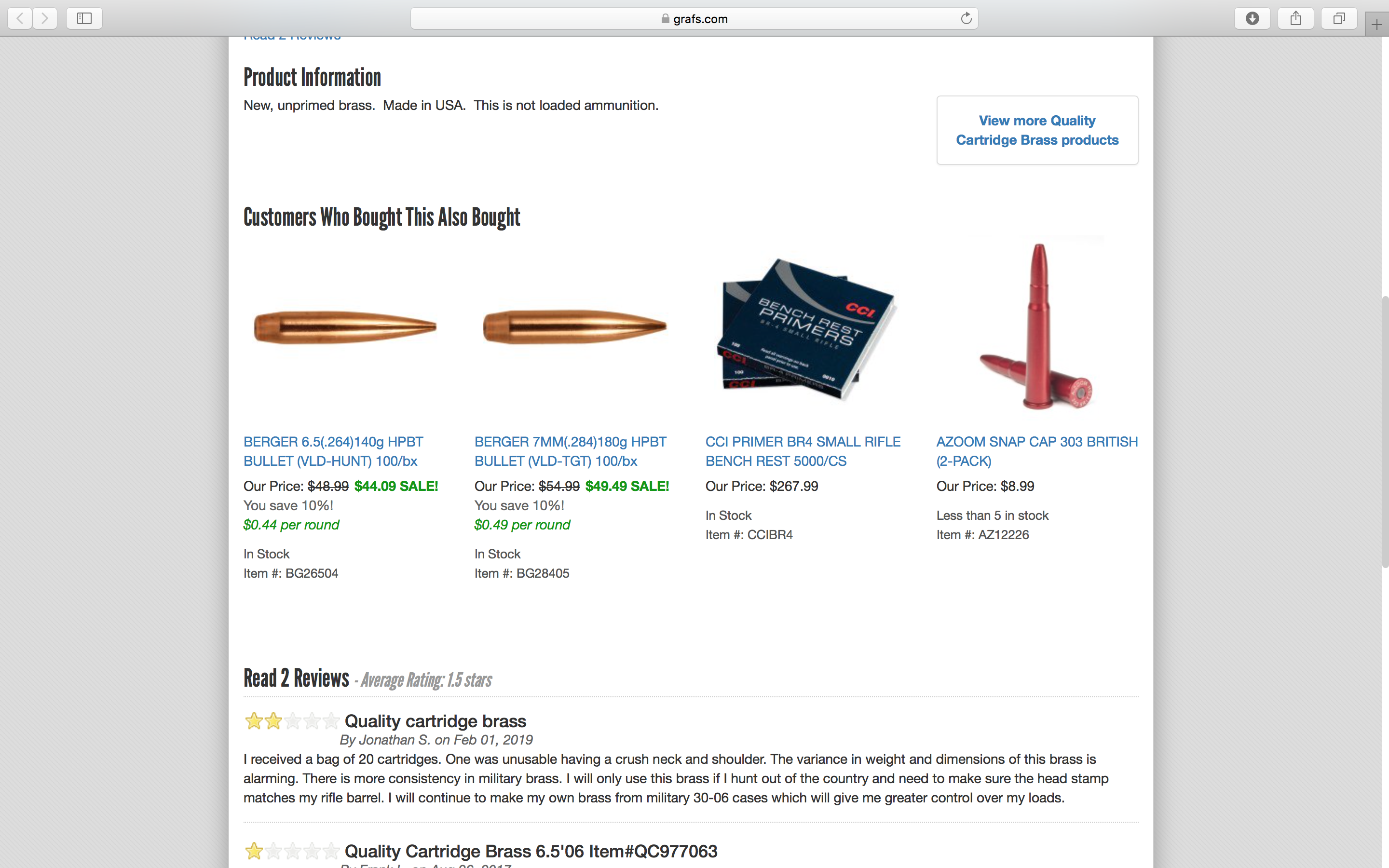
Task: Open the Share menu icon
Action: (1296, 18)
